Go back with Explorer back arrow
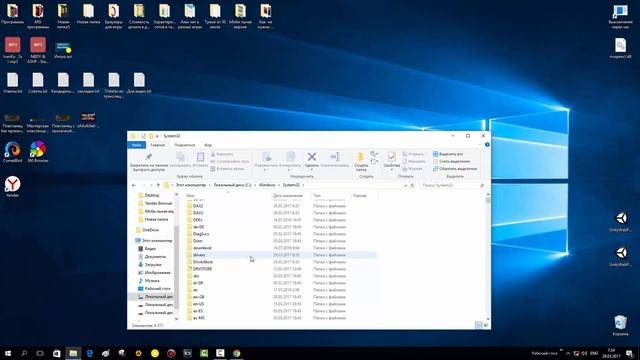This screenshot has width=640, height=360. [134, 185]
